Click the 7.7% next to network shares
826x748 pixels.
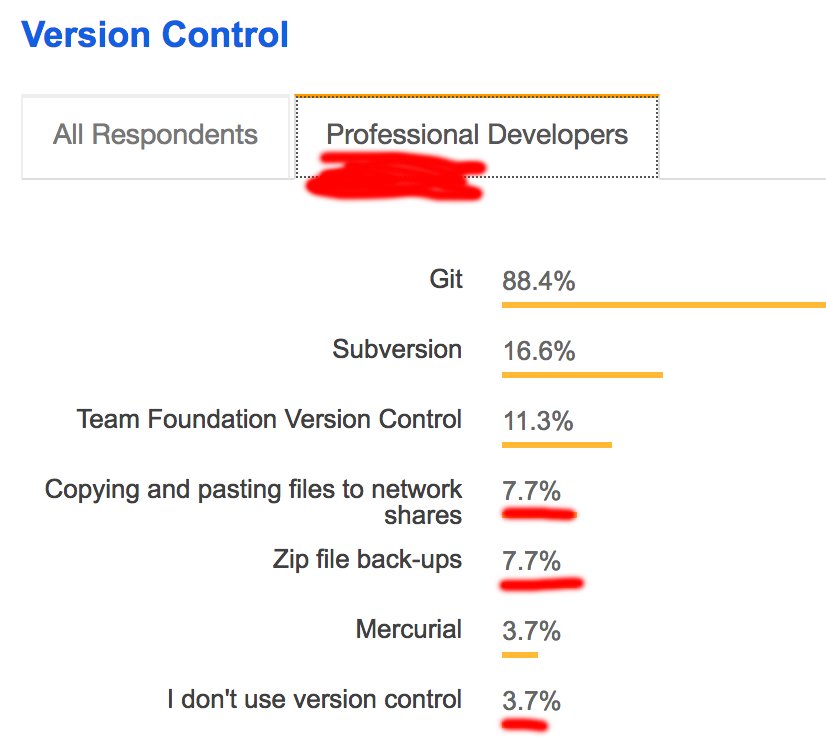[x=531, y=492]
